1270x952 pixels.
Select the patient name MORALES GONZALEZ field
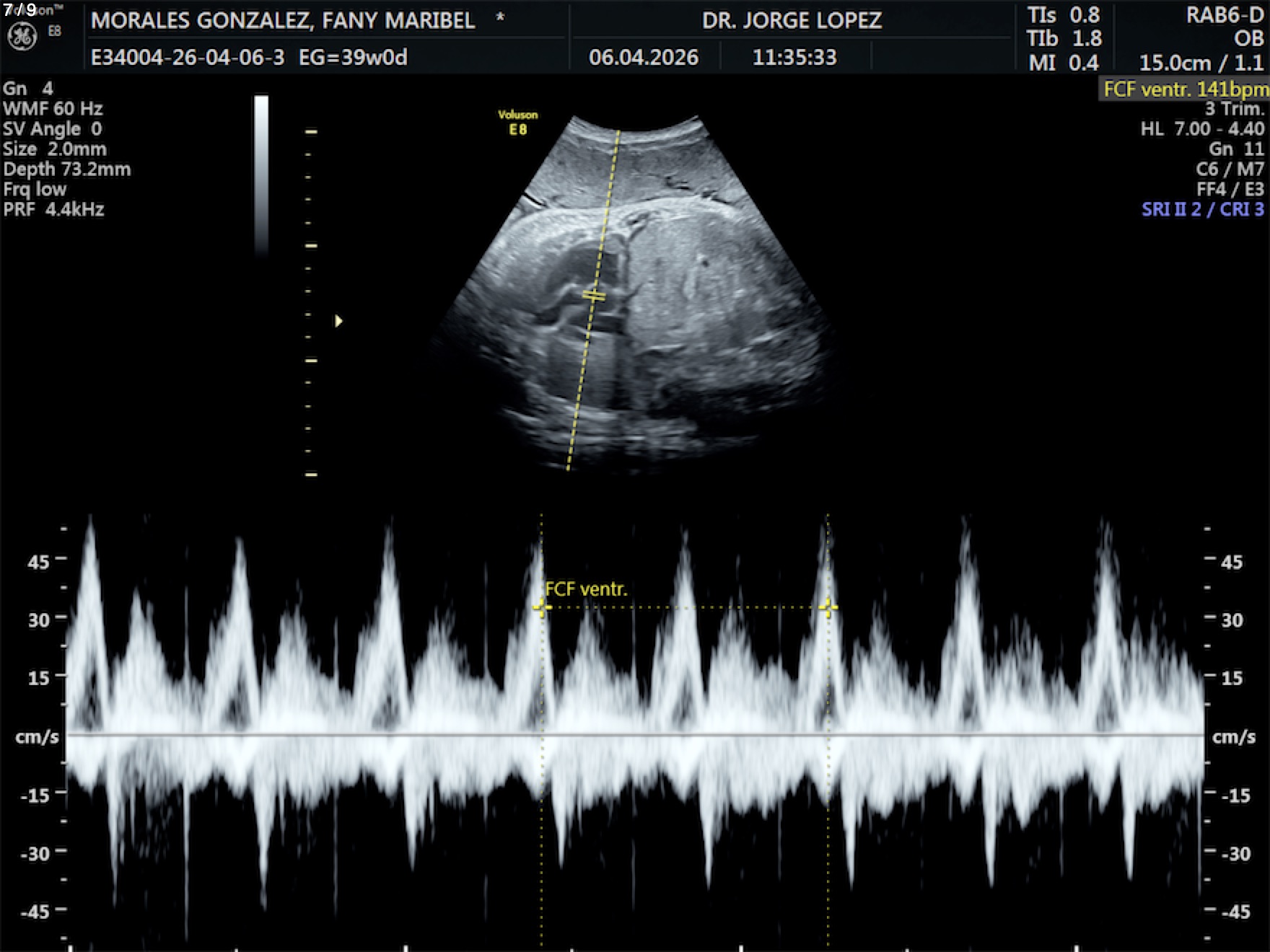click(x=283, y=21)
